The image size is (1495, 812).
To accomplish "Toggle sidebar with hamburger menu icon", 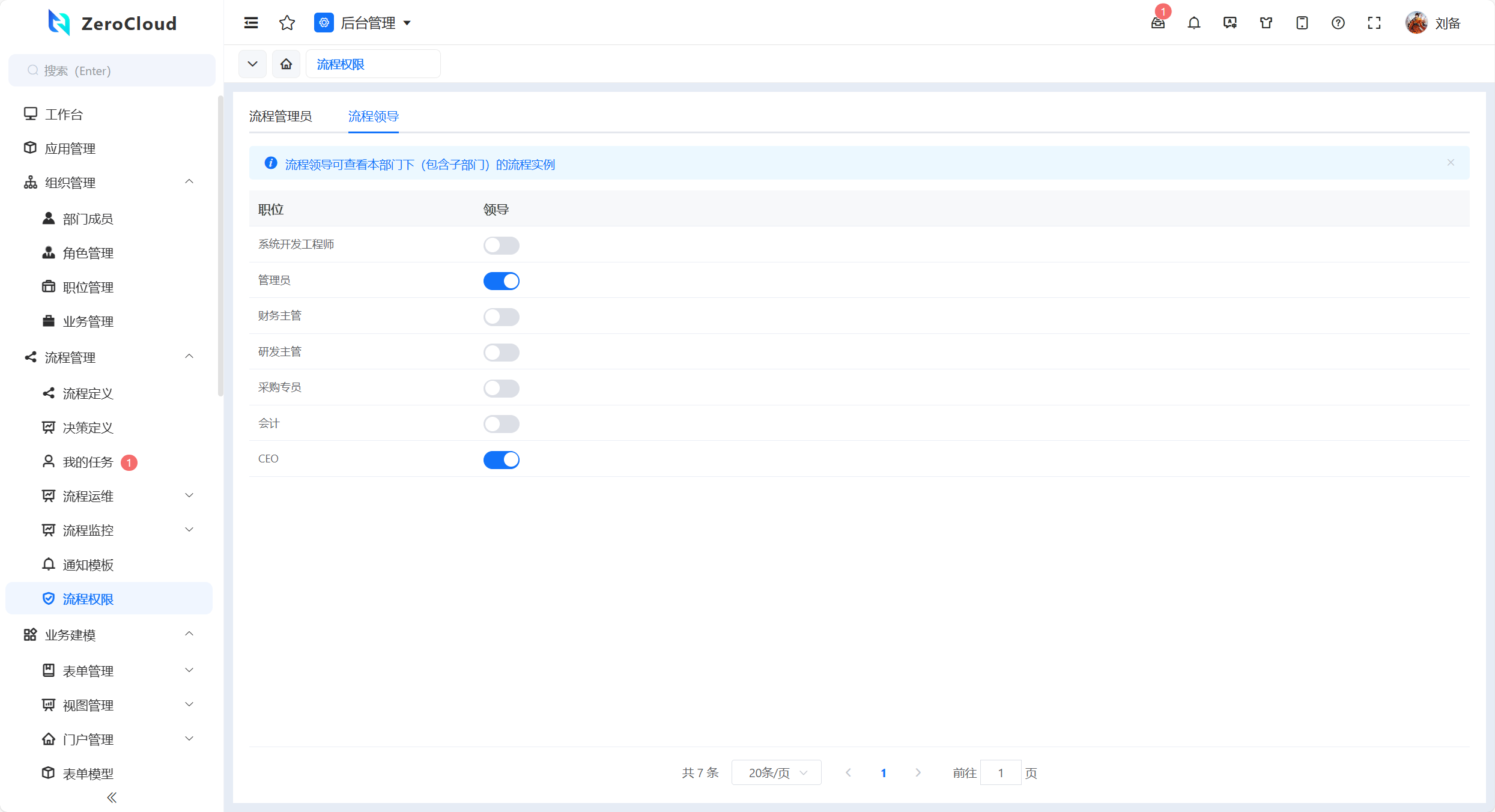I will tap(251, 23).
